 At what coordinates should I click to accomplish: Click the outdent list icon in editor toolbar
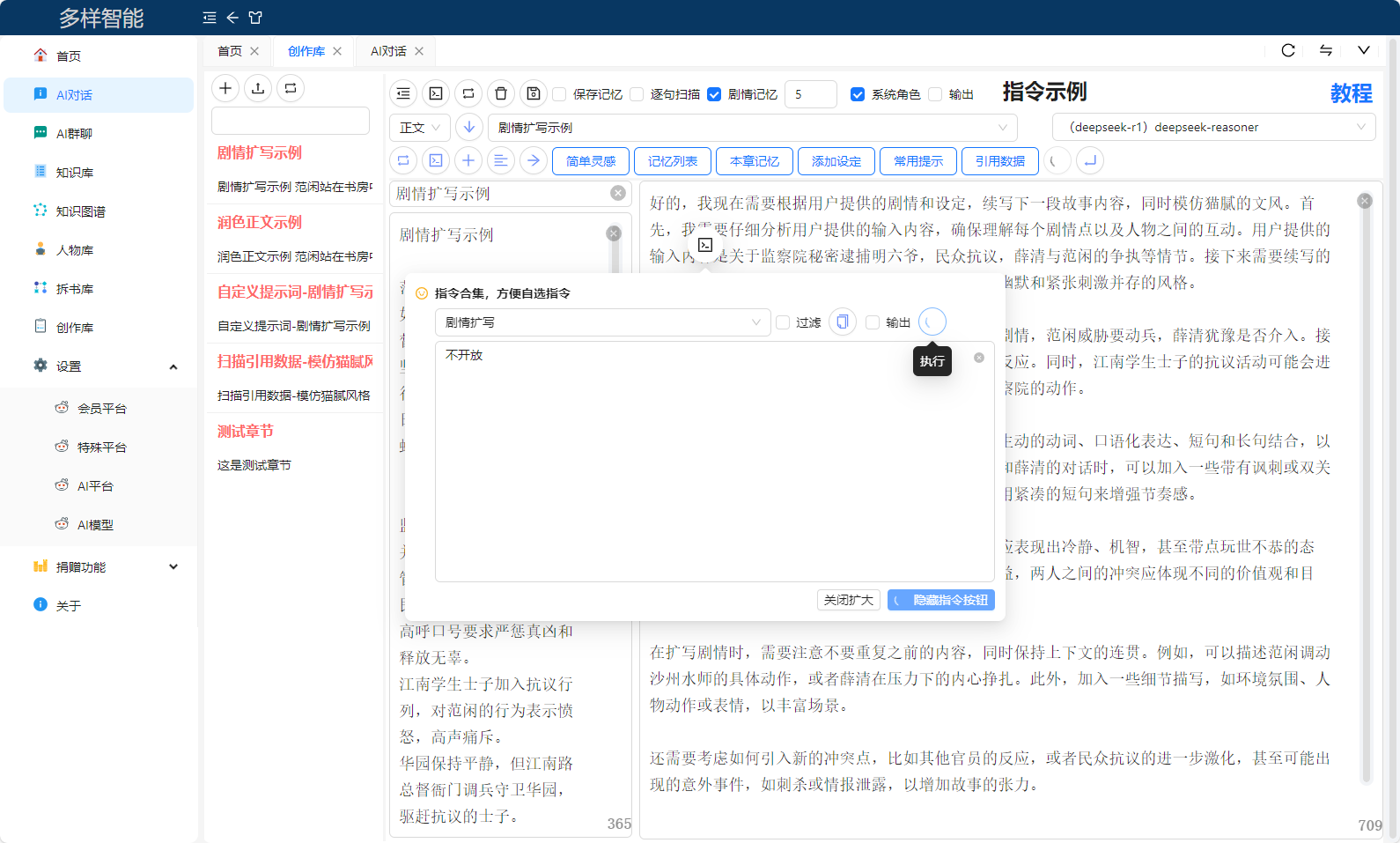pos(403,93)
